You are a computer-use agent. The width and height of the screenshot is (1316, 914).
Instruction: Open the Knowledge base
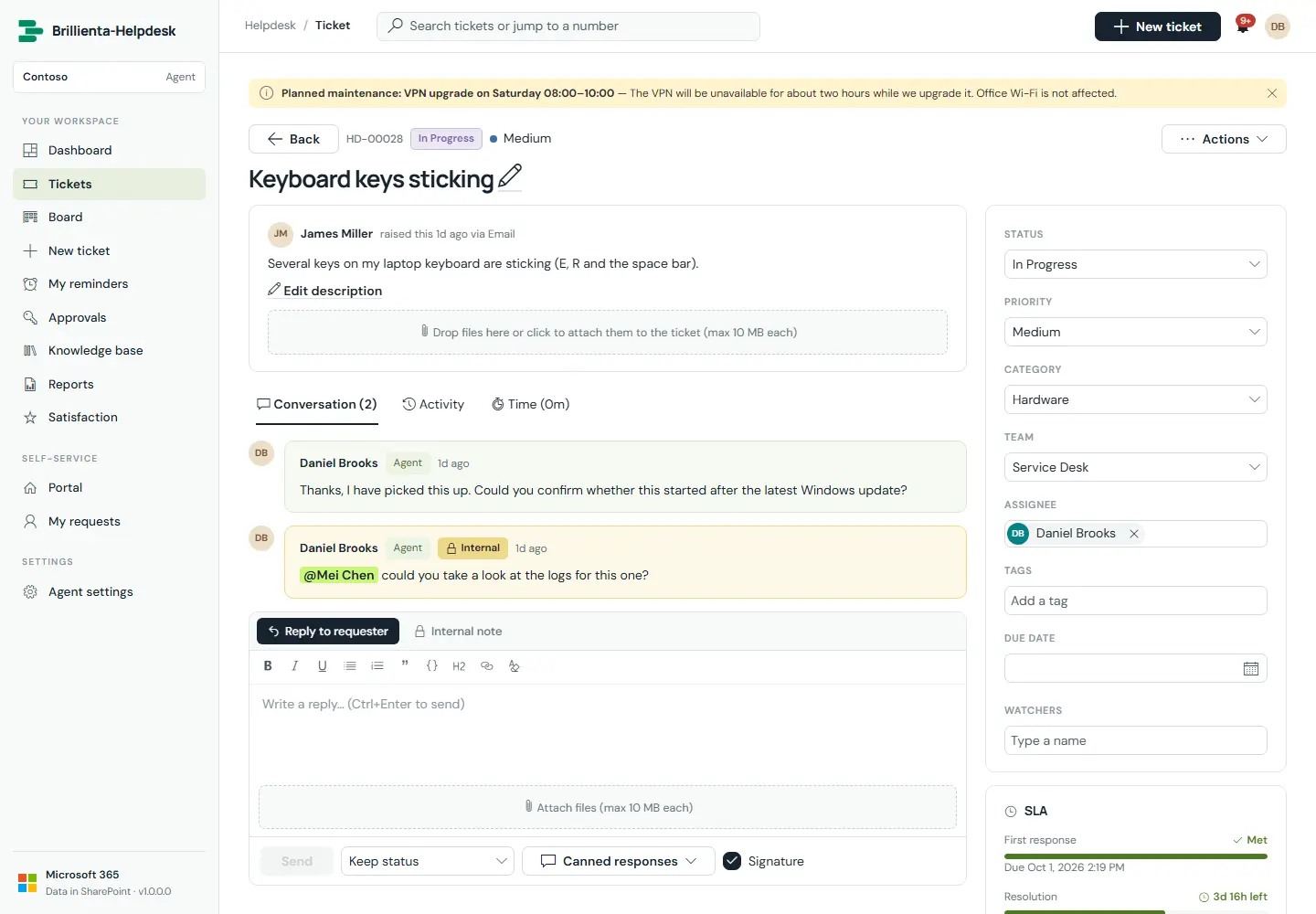click(x=109, y=350)
